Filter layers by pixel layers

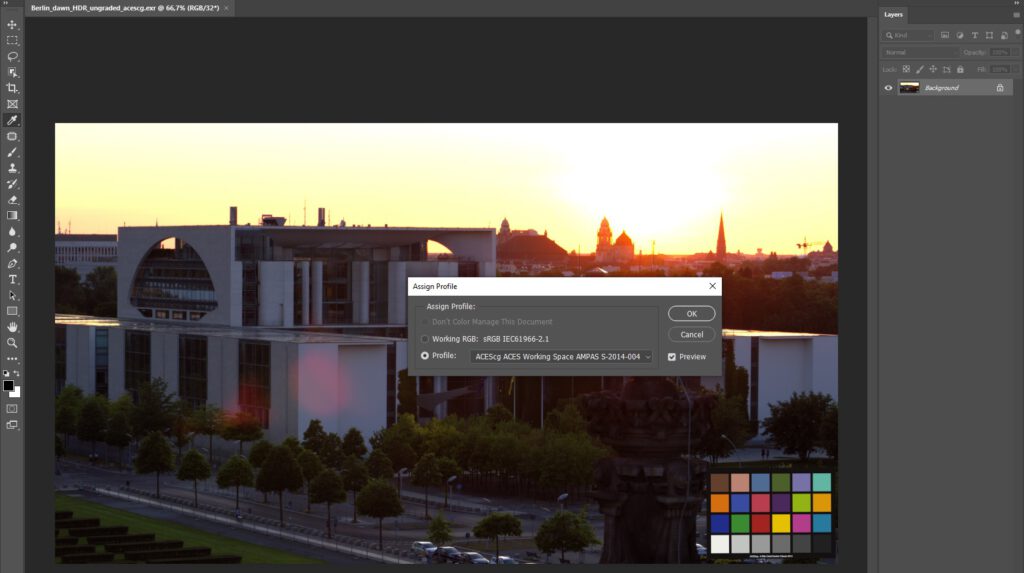(945, 35)
